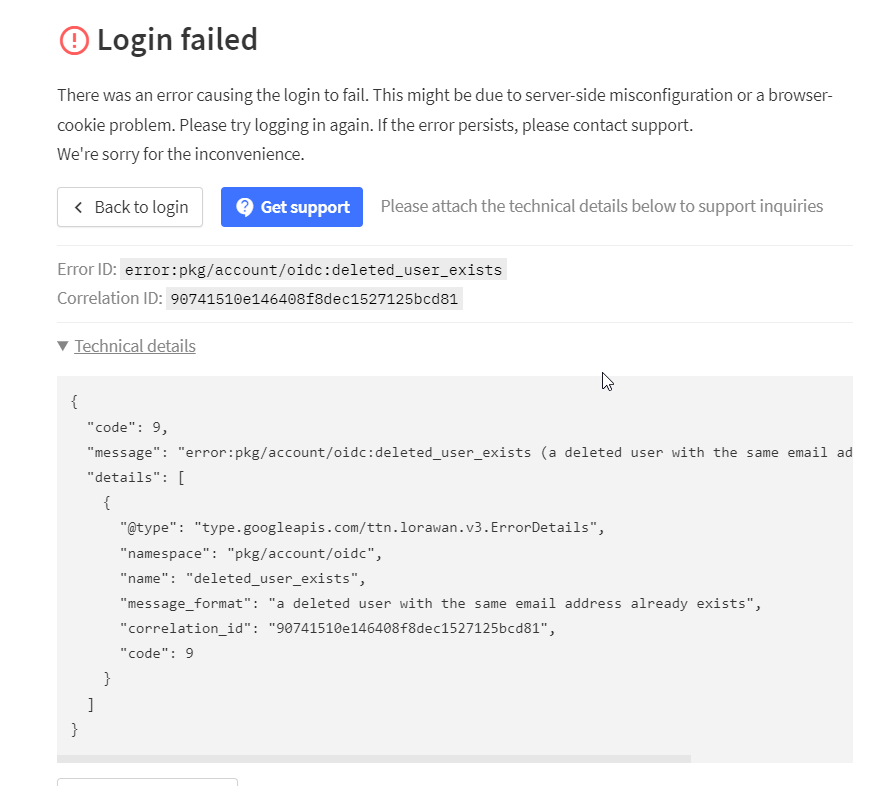
Task: Click the "message_format" line in JSON details
Action: click(x=440, y=603)
